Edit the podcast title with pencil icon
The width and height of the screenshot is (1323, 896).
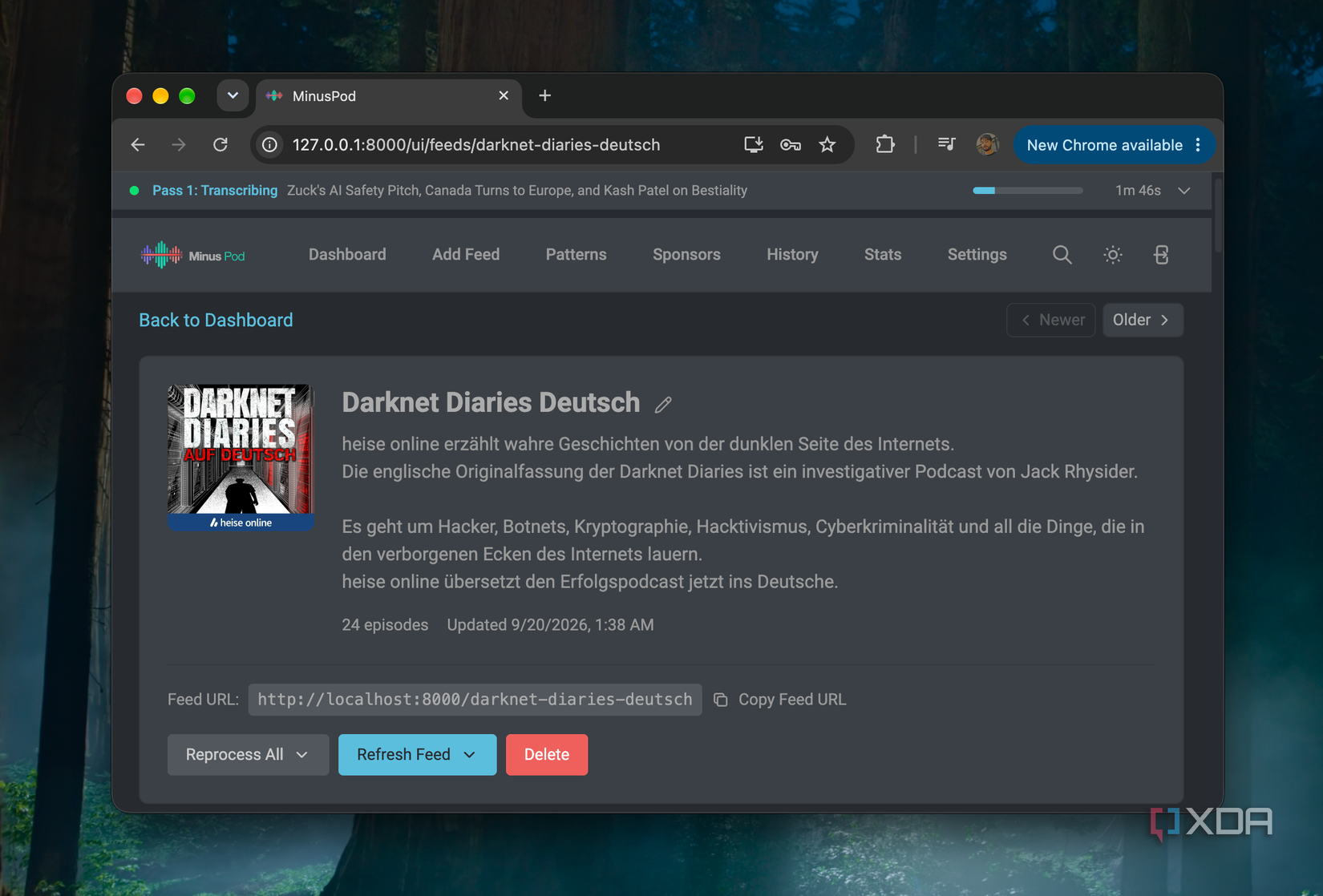point(663,405)
